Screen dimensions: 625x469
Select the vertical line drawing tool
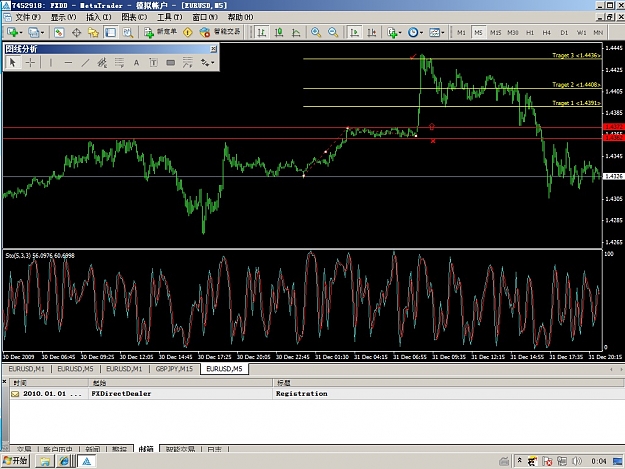tap(51, 63)
